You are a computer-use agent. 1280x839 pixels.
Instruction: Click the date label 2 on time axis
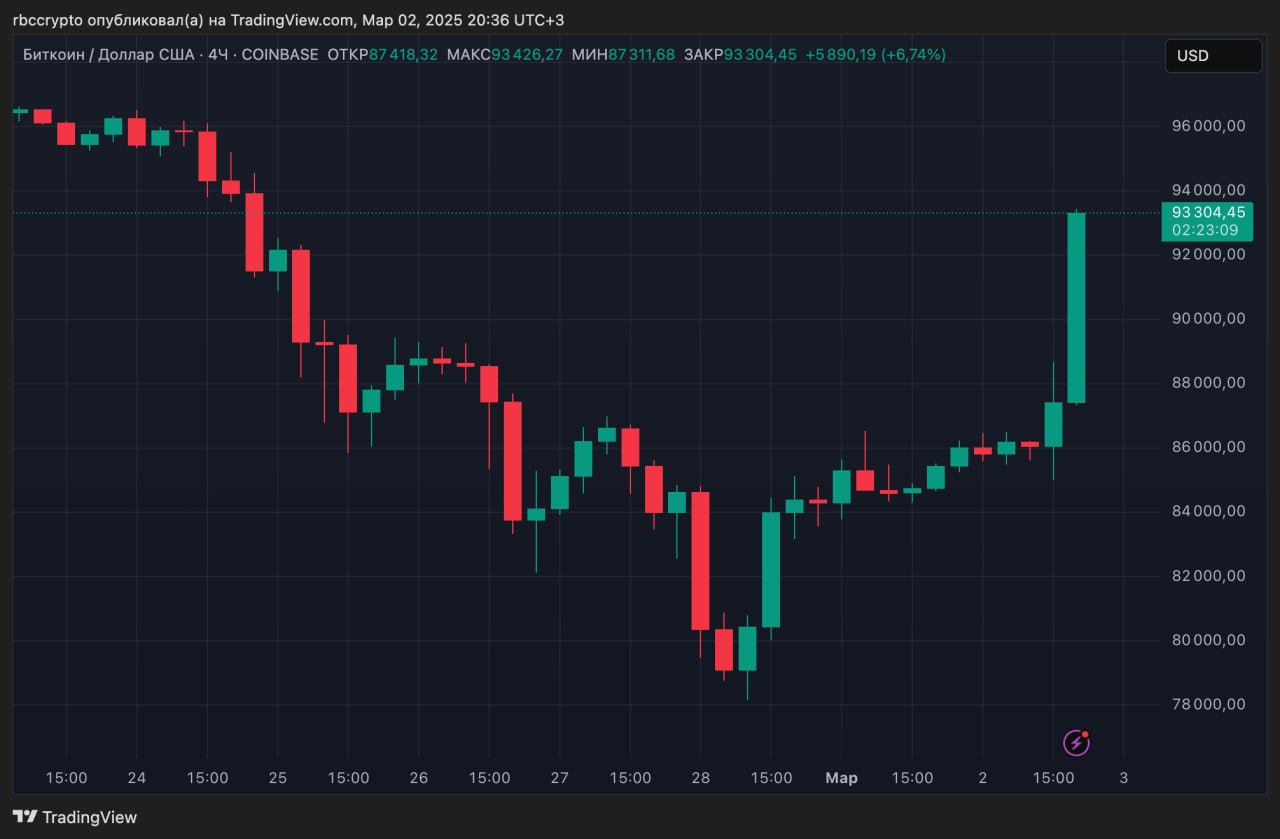(983, 778)
